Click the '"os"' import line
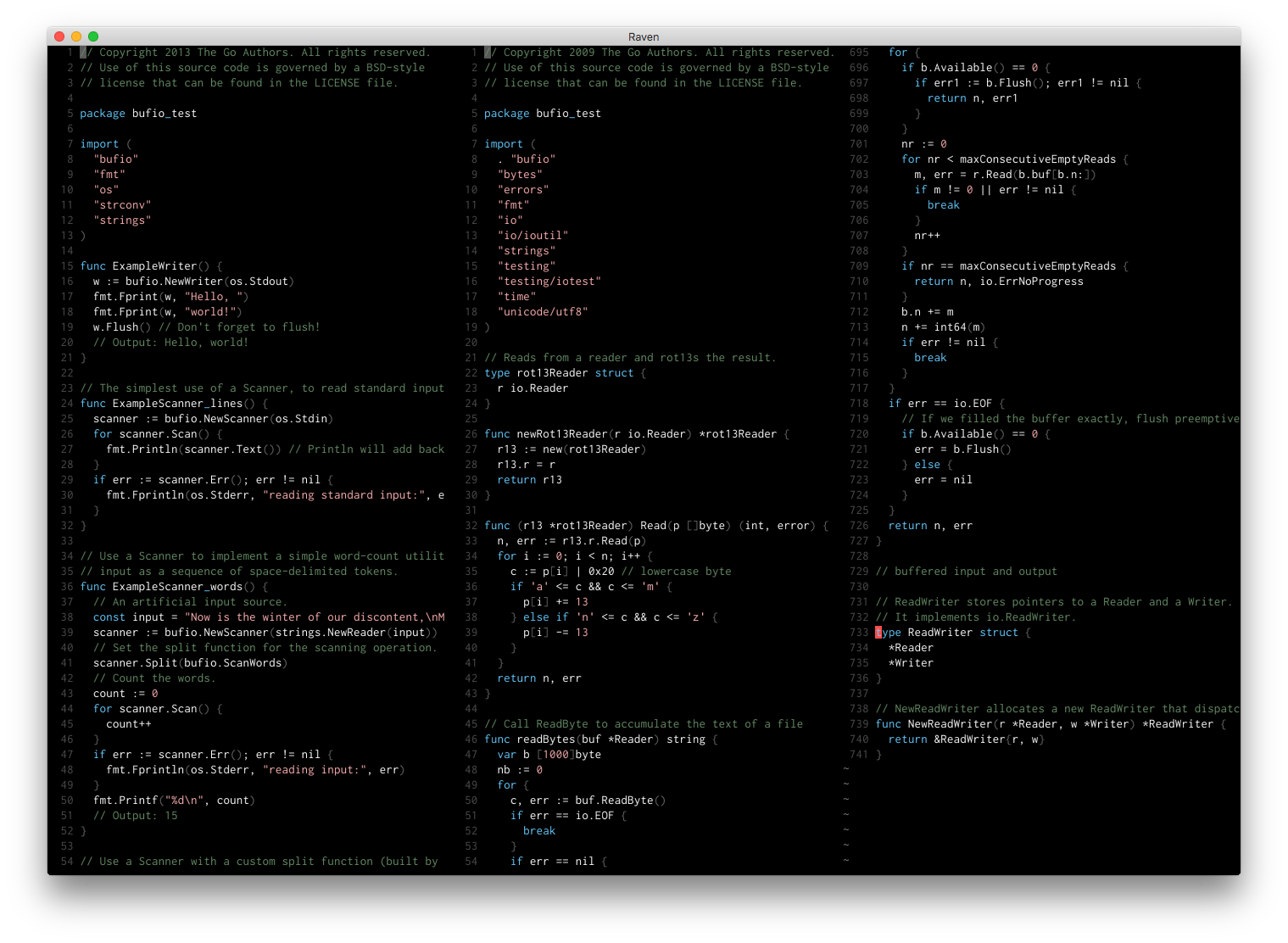Viewport: 1288px width, 943px height. [106, 190]
